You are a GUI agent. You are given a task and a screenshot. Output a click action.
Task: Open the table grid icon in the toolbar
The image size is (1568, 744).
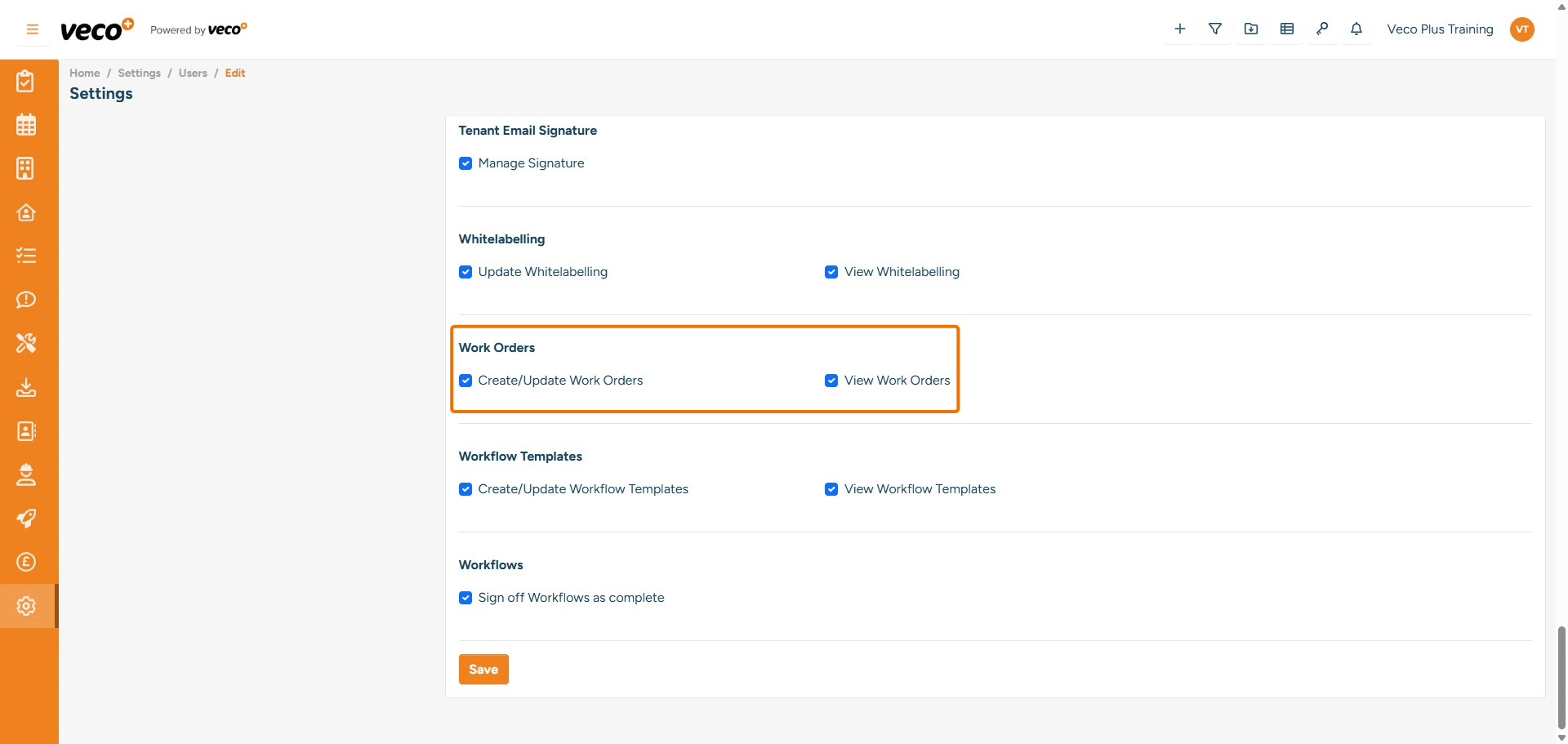[1287, 29]
